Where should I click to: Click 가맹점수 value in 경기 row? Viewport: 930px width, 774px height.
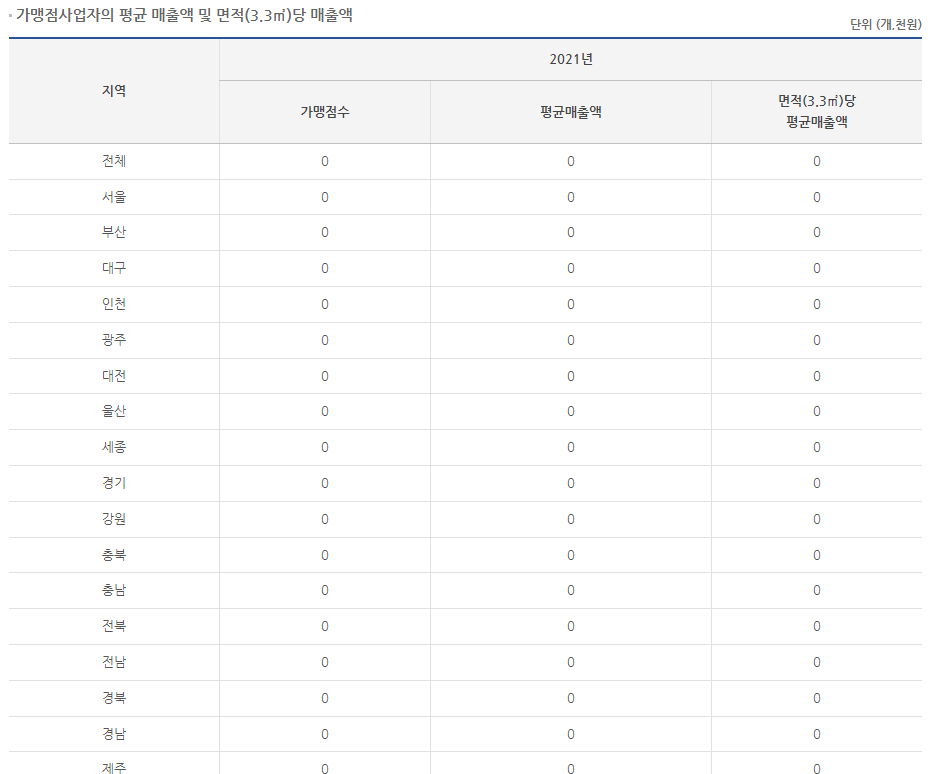(324, 483)
